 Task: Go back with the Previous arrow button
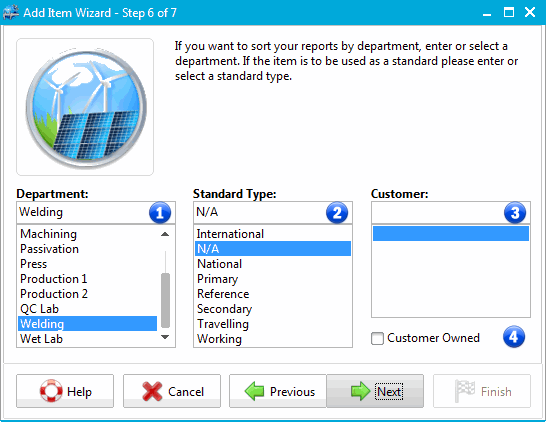(x=278, y=391)
